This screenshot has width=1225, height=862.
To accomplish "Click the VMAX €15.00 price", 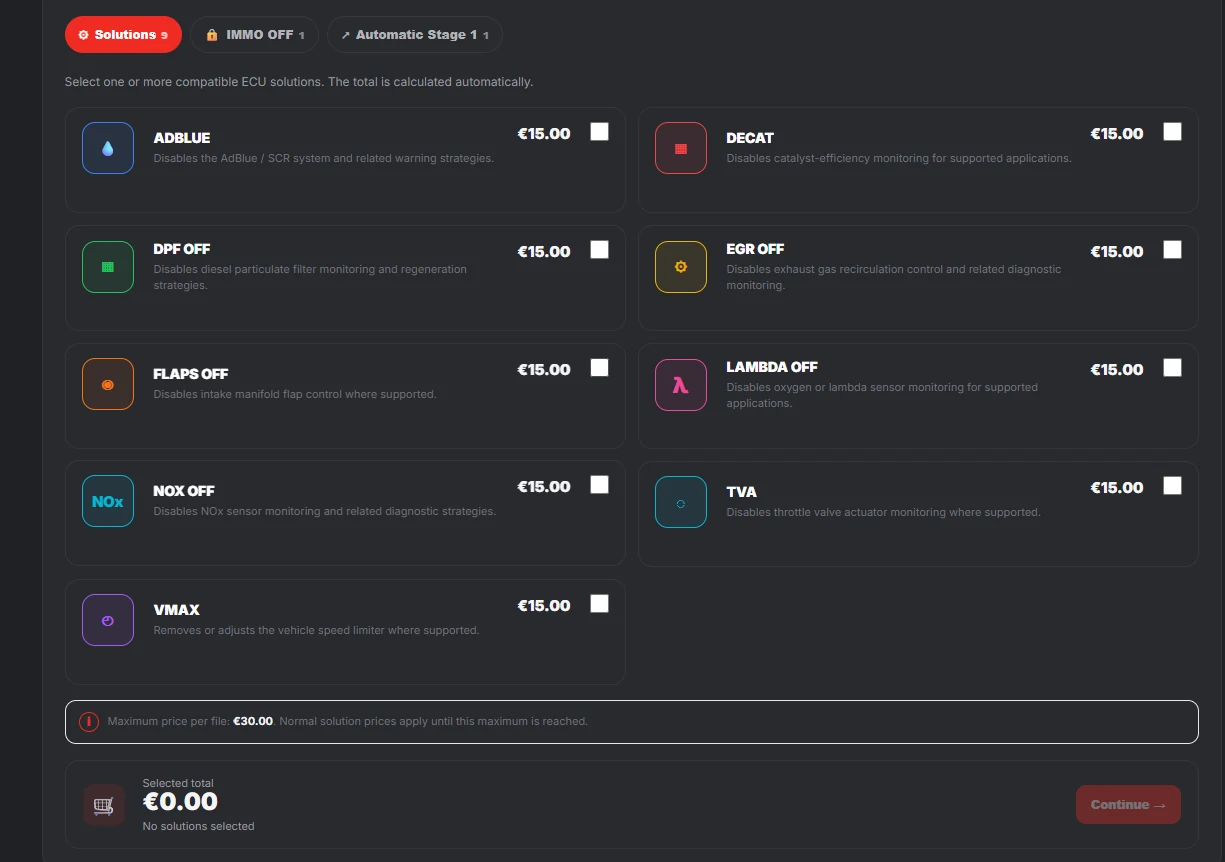I will (x=544, y=605).
